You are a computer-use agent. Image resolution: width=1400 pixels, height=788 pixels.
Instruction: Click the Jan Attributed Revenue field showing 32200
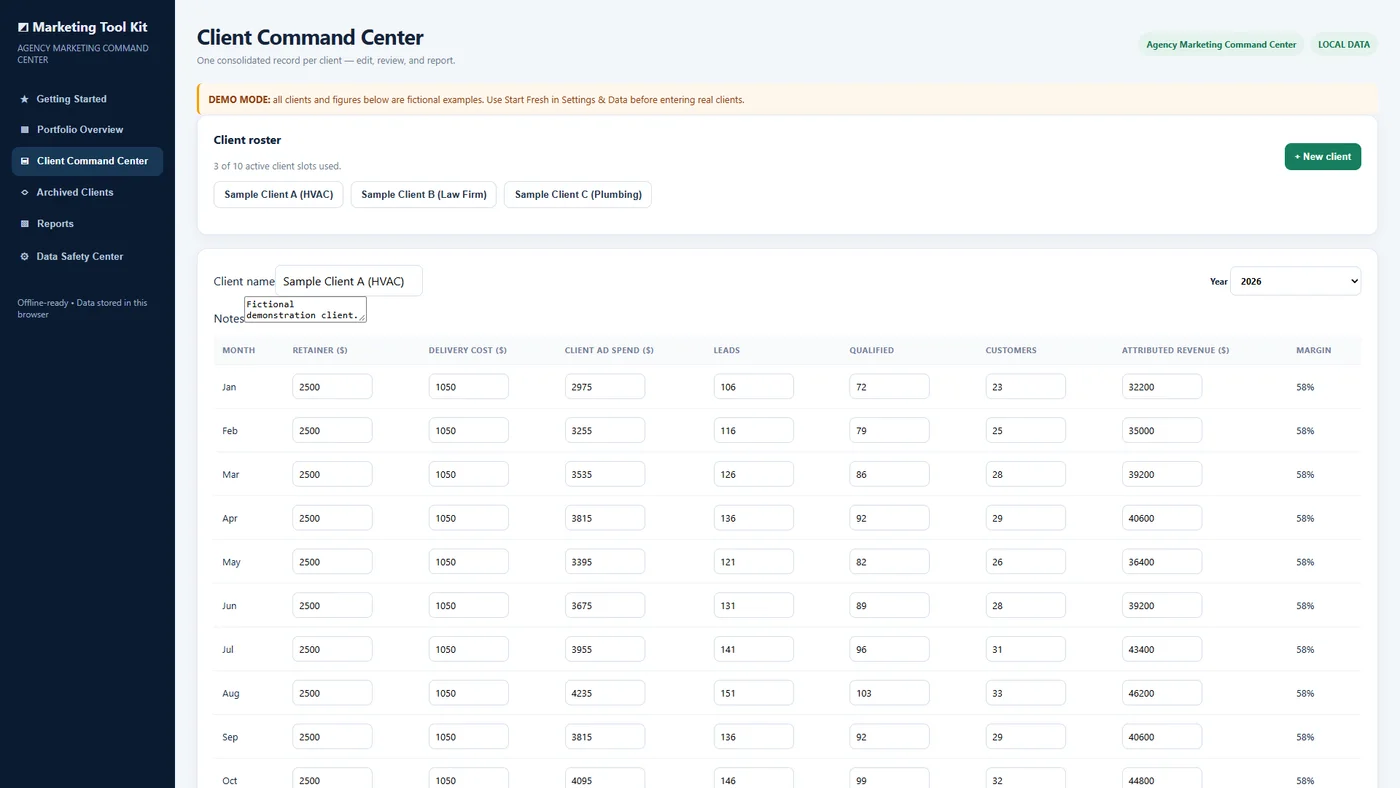1162,387
